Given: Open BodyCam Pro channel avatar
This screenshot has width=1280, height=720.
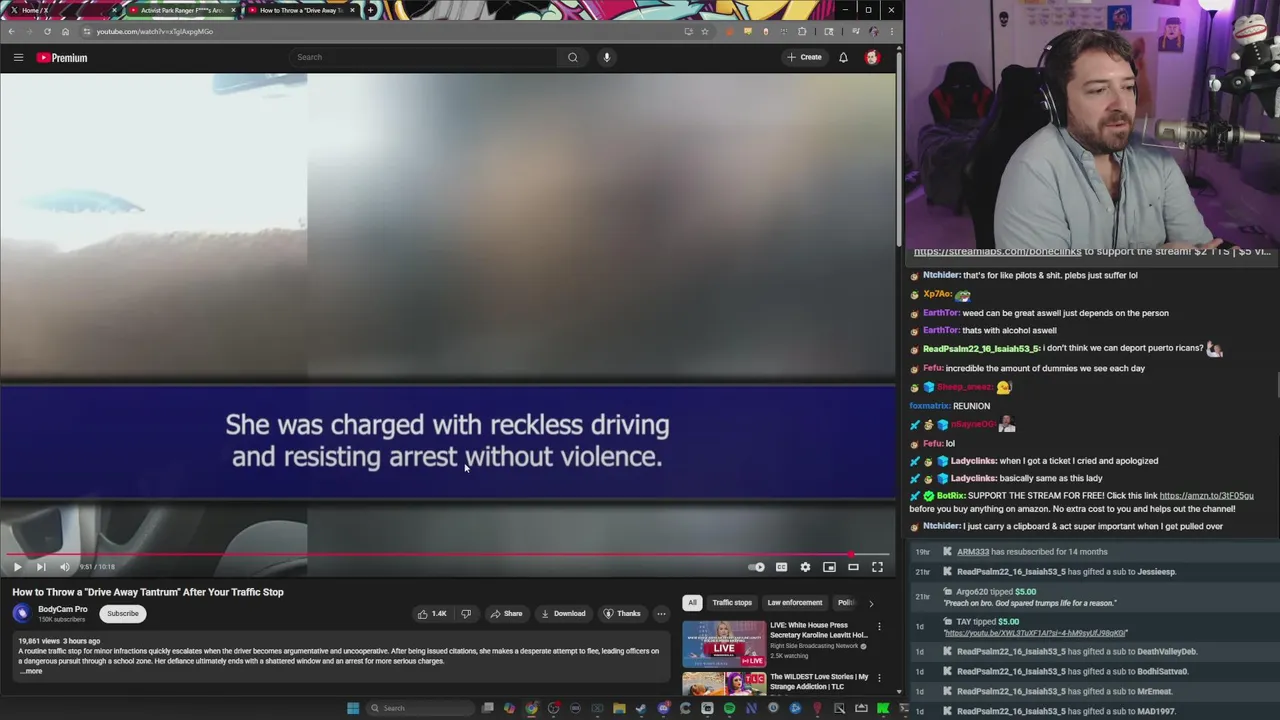Looking at the screenshot, I should 22,613.
